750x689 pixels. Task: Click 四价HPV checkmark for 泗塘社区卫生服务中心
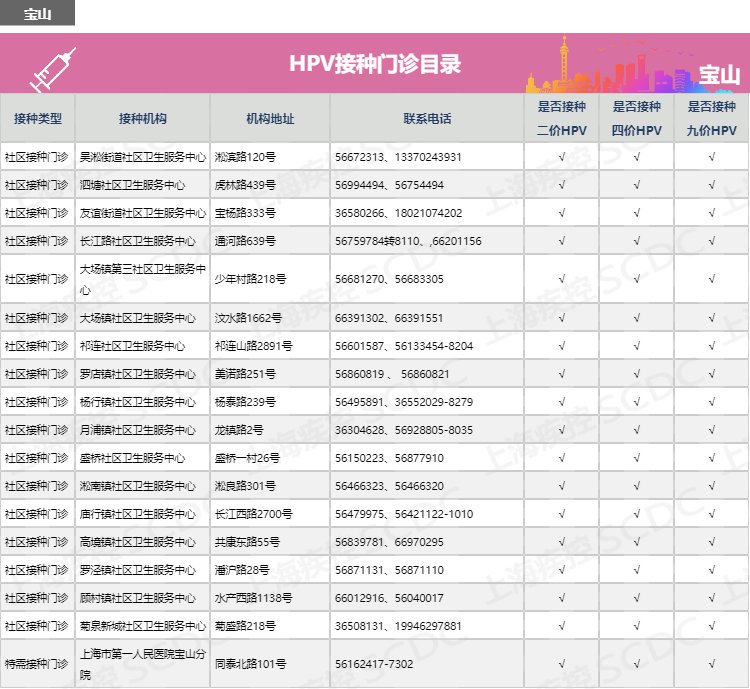637,185
